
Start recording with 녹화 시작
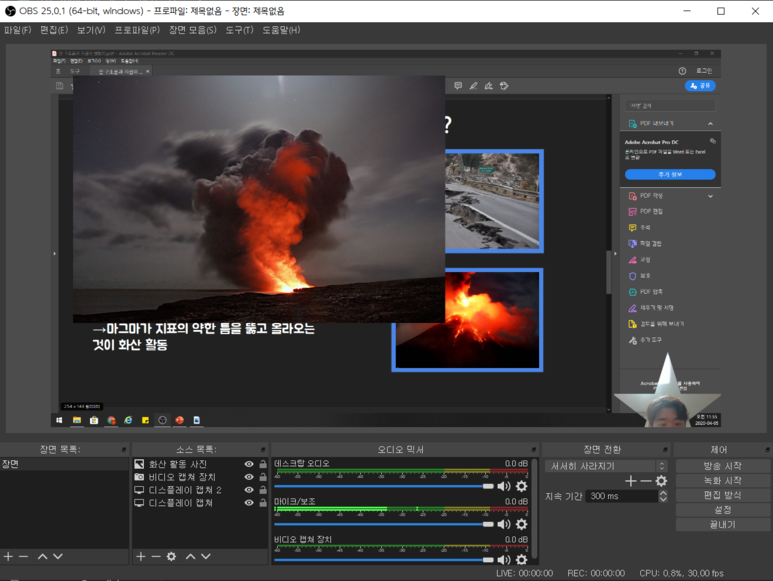point(723,481)
